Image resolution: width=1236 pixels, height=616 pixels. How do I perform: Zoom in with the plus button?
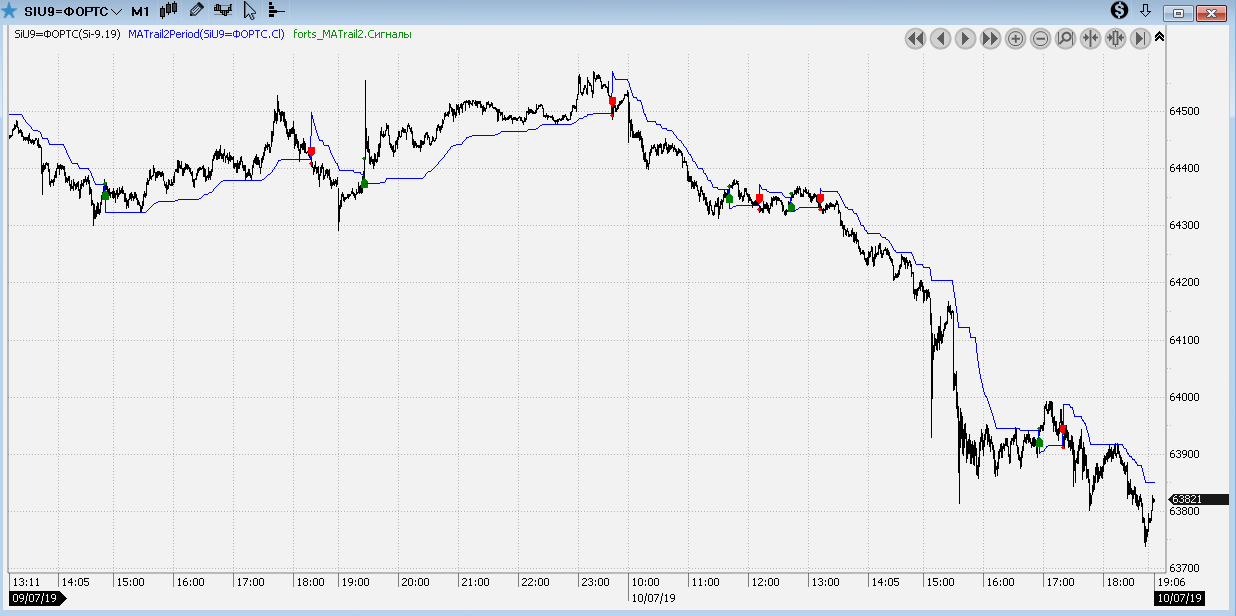coord(1015,39)
